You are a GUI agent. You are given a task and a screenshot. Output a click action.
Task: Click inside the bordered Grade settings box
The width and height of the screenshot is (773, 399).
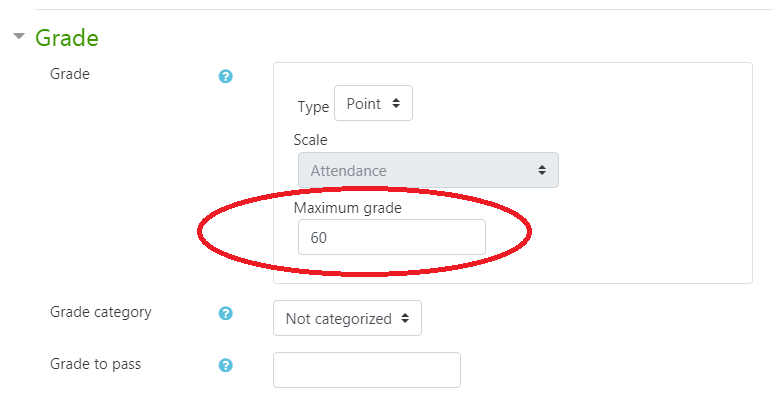[641, 173]
